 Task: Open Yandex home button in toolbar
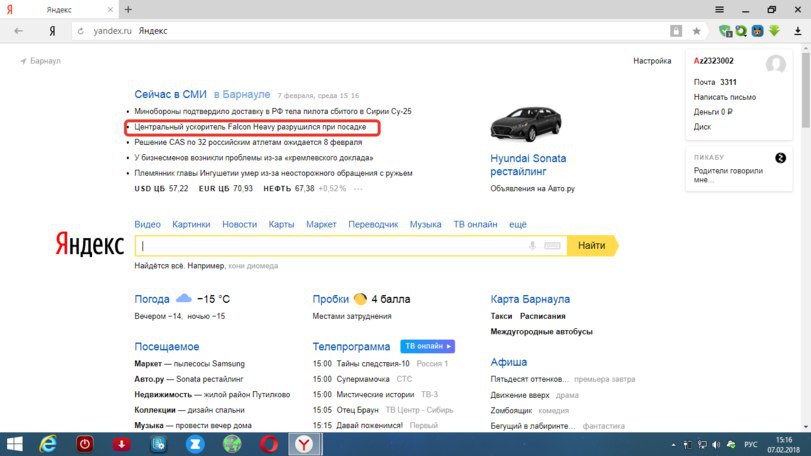click(x=52, y=31)
